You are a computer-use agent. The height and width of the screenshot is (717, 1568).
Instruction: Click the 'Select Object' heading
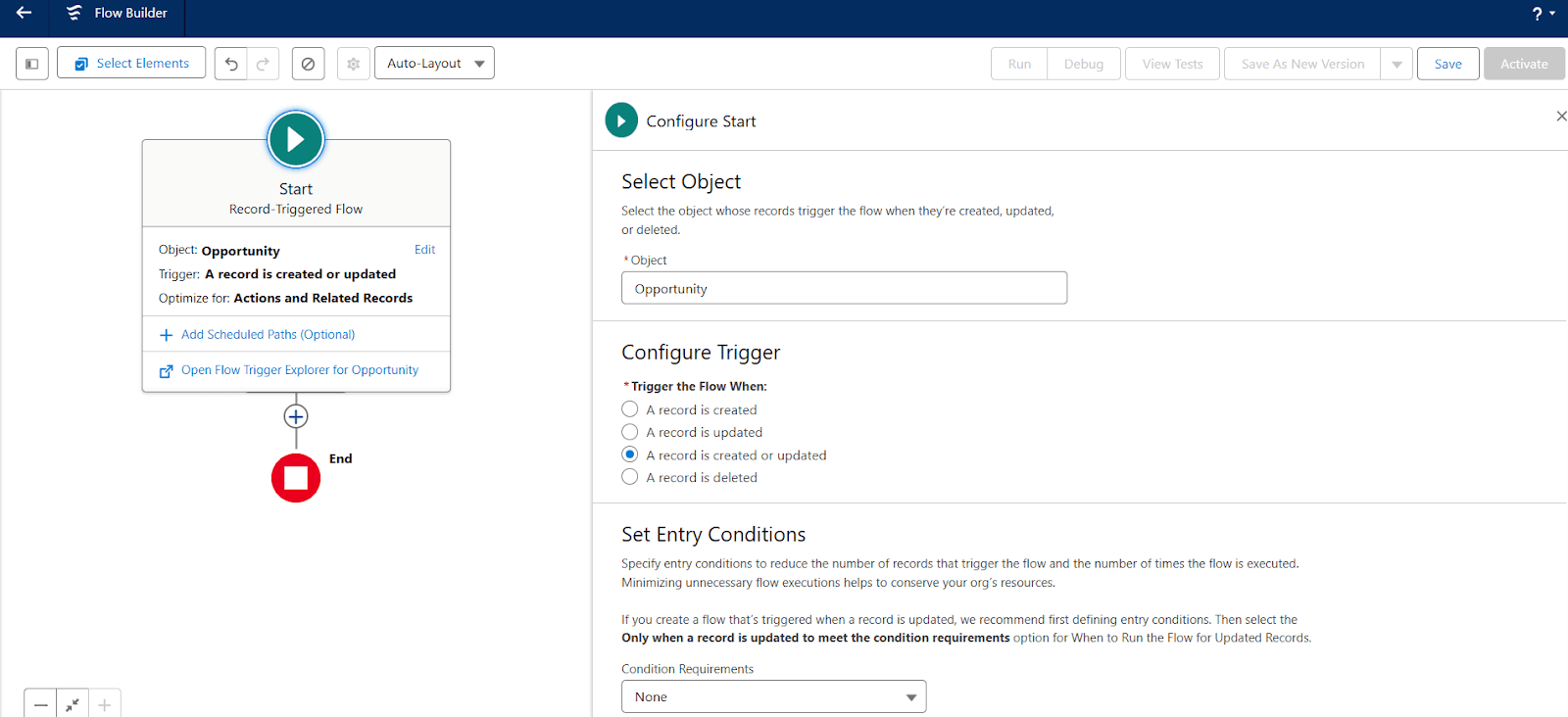pos(681,182)
